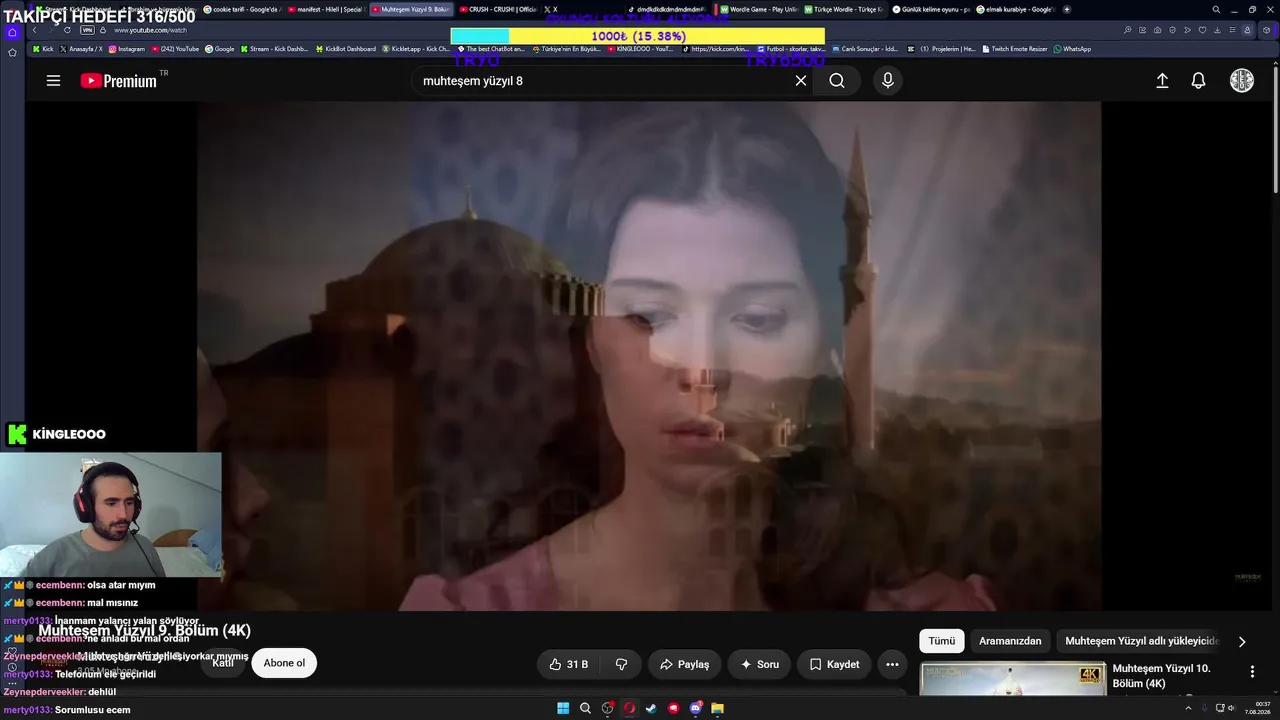
Task: Switch to the 'cookie tarifi - Google' tab
Action: click(x=241, y=9)
